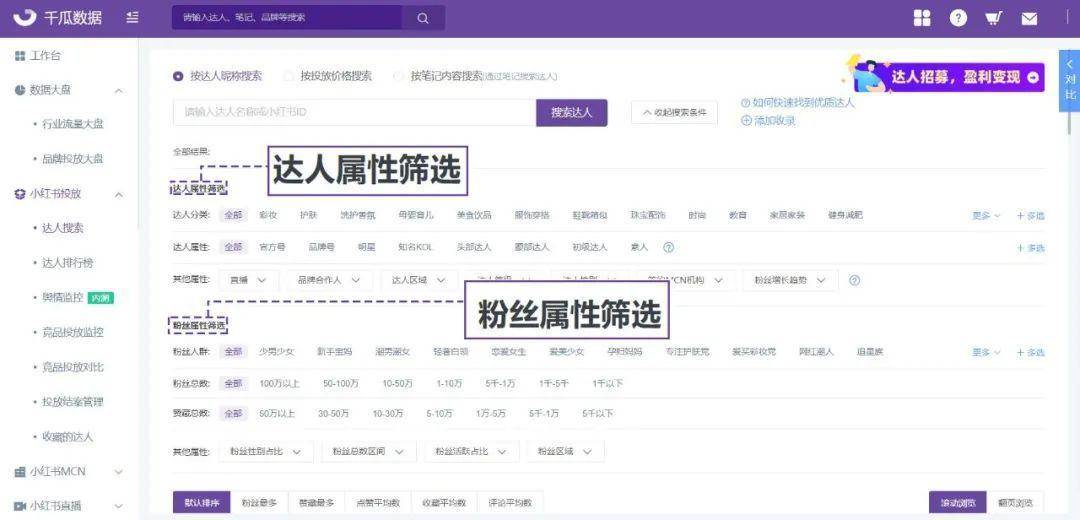Image resolution: width=1080 pixels, height=520 pixels.
Task: Focus the 达人名称 search input field
Action: click(355, 113)
